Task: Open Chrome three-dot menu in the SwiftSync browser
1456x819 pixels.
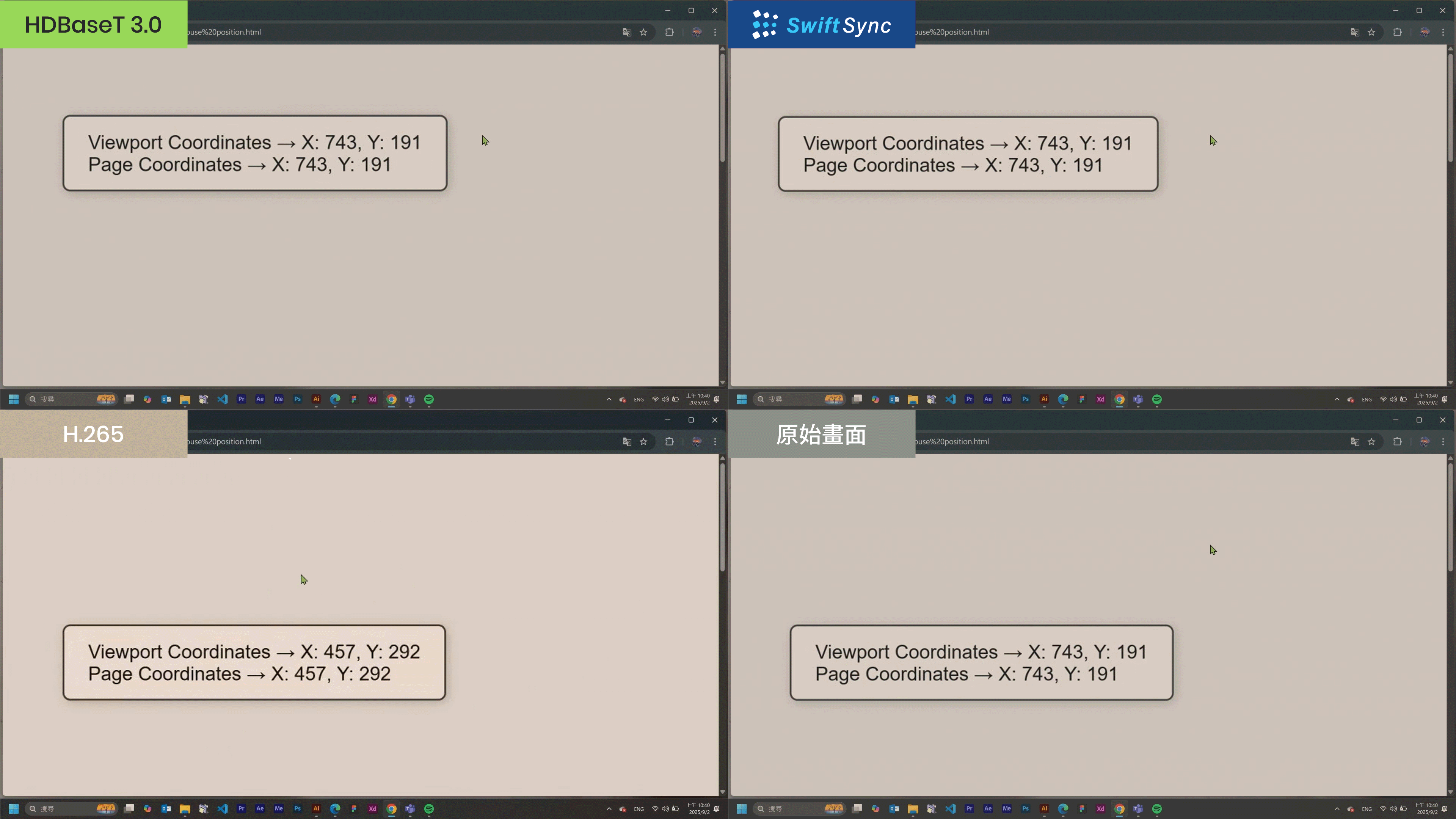Action: [x=1443, y=32]
